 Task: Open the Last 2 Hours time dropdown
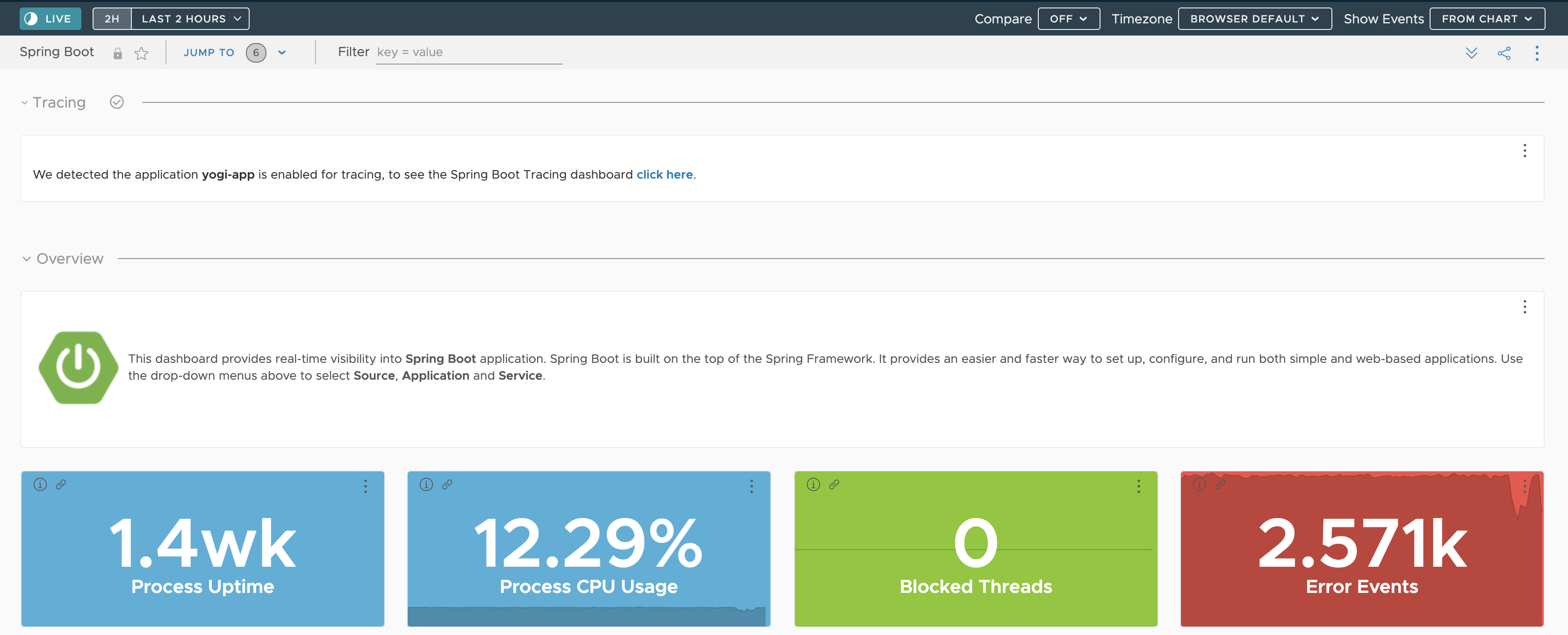(191, 19)
